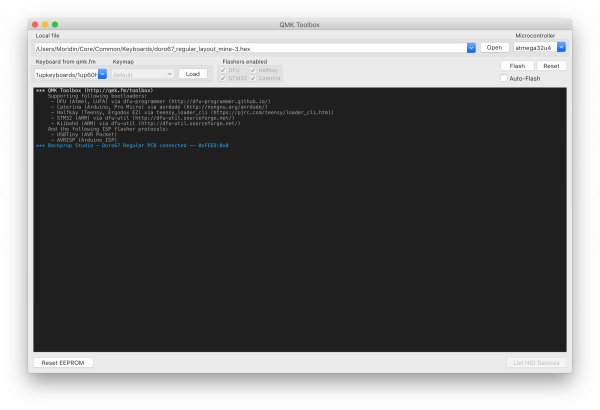
Task: Toggle the STM32 flasher checkbox
Action: click(x=223, y=78)
